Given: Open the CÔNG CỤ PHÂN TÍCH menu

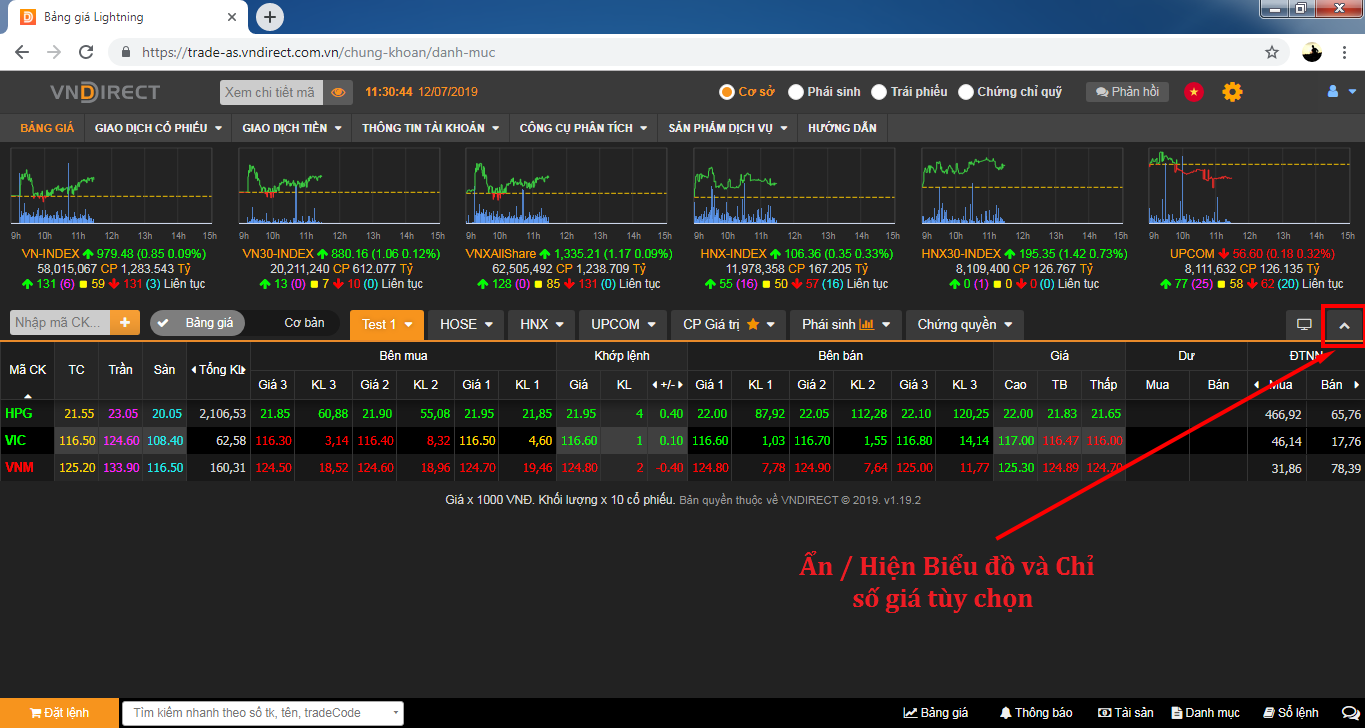Looking at the screenshot, I should (583, 128).
